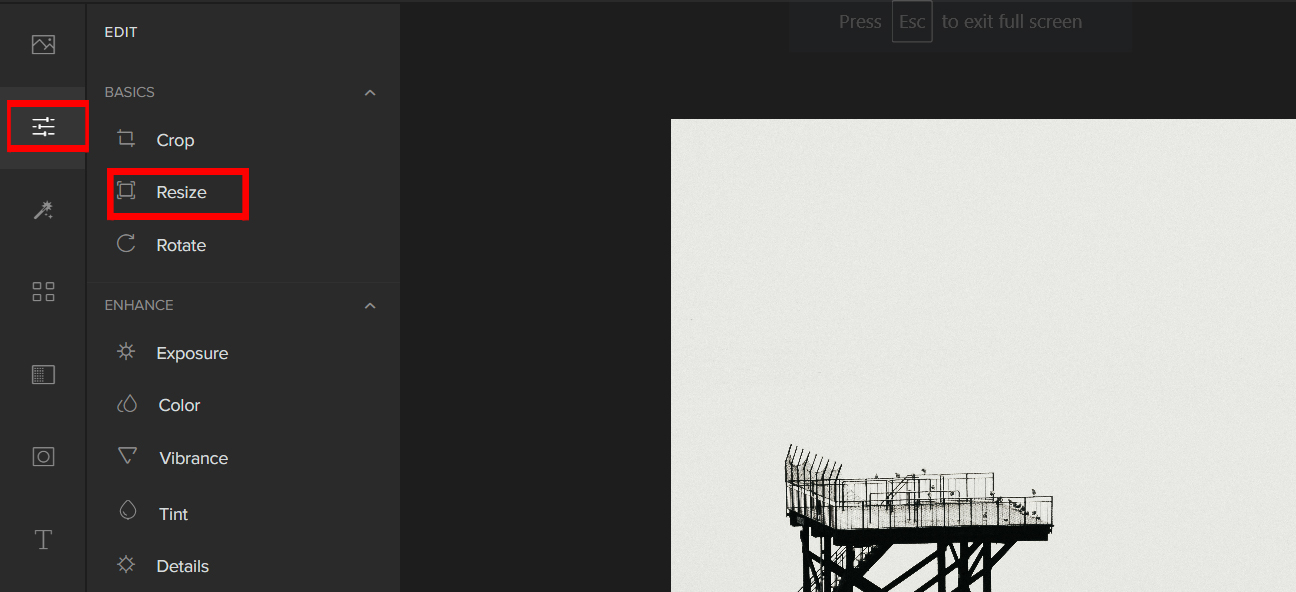Viewport: 1296px width, 592px height.
Task: Open the Frames sidebar icon
Action: pos(43,457)
